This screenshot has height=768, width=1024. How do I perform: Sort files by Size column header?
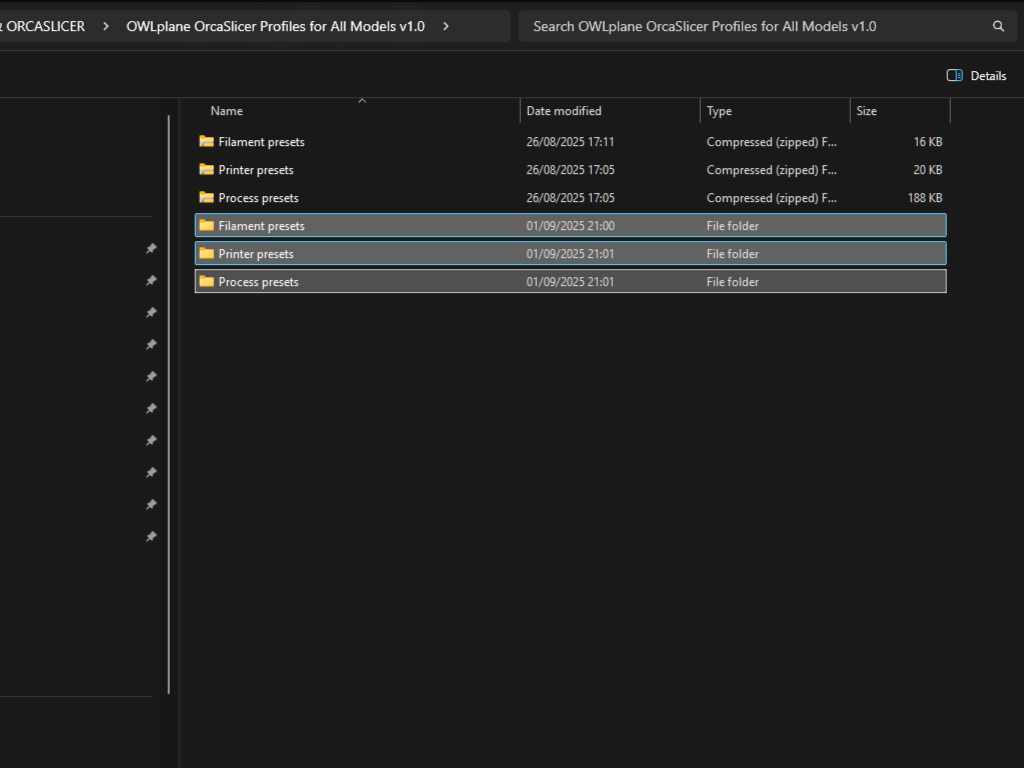tap(866, 111)
